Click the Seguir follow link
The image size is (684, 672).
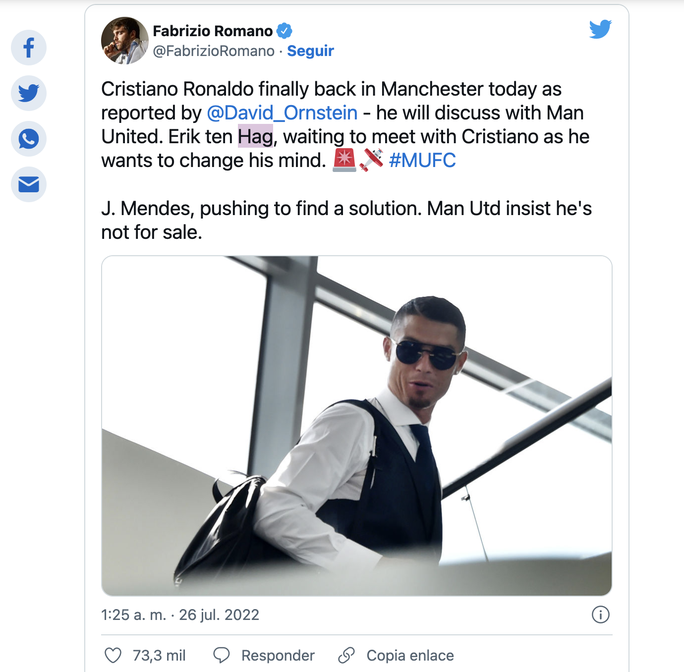[x=310, y=51]
